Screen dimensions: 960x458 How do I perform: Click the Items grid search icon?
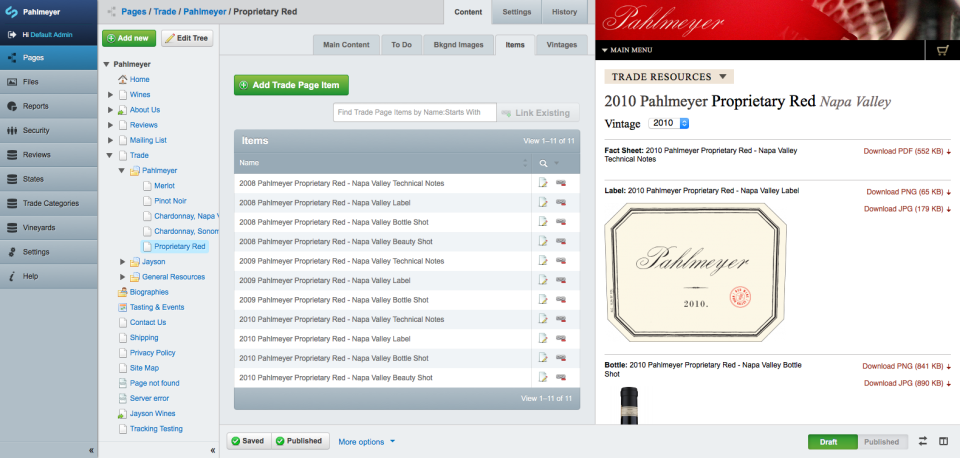(x=543, y=163)
